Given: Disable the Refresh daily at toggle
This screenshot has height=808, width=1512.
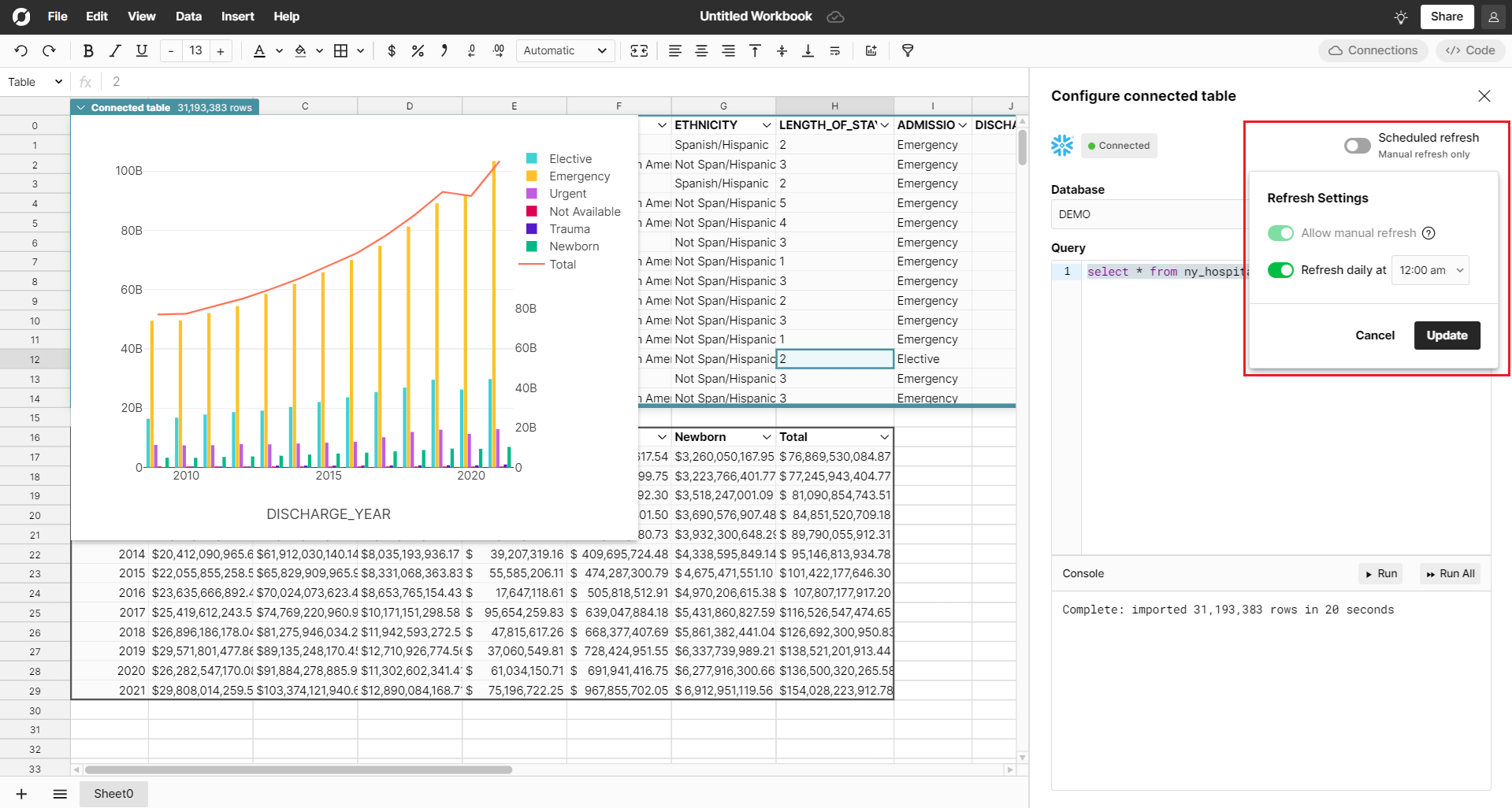Looking at the screenshot, I should point(1280,270).
